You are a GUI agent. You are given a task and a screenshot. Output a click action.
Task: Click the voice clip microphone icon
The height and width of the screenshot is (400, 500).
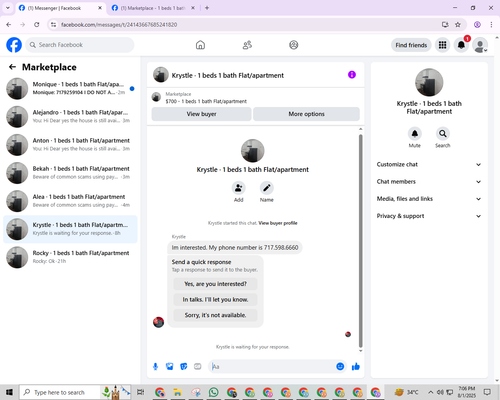(155, 367)
